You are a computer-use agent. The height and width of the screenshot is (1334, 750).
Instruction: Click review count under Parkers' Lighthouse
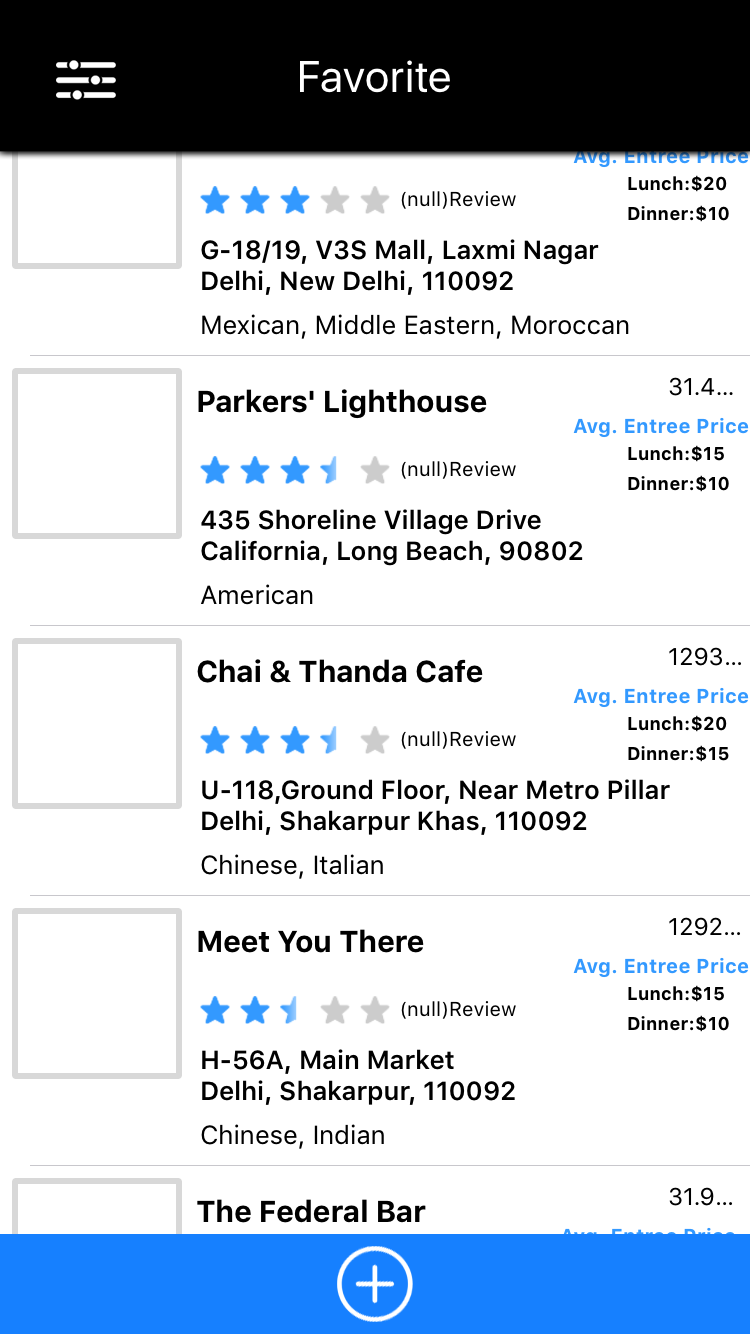click(x=458, y=470)
